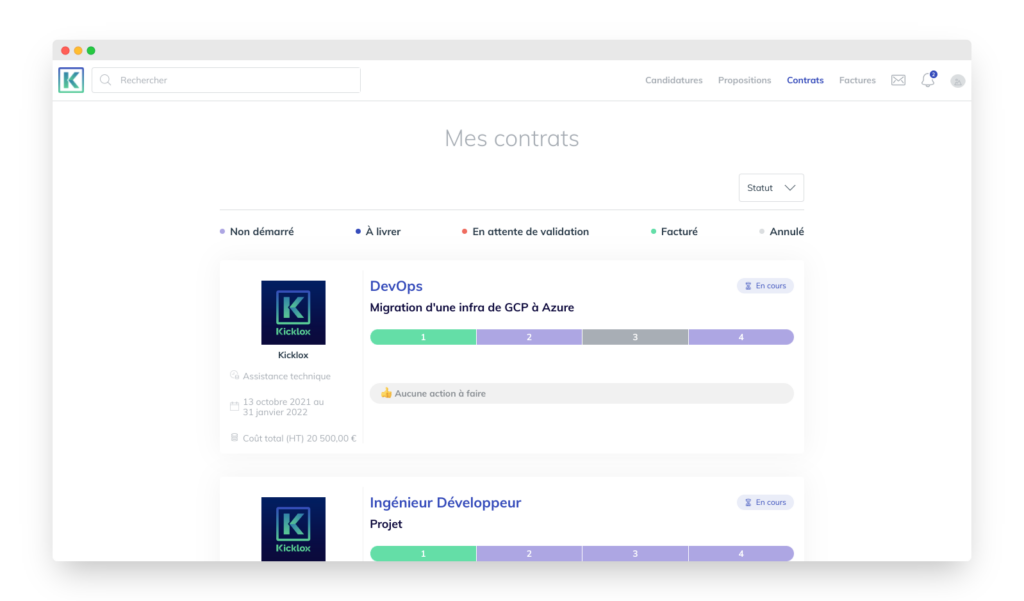Select step 4 of the DevOps progress bar
Viewport: 1024px width, 601px height.
(x=741, y=337)
